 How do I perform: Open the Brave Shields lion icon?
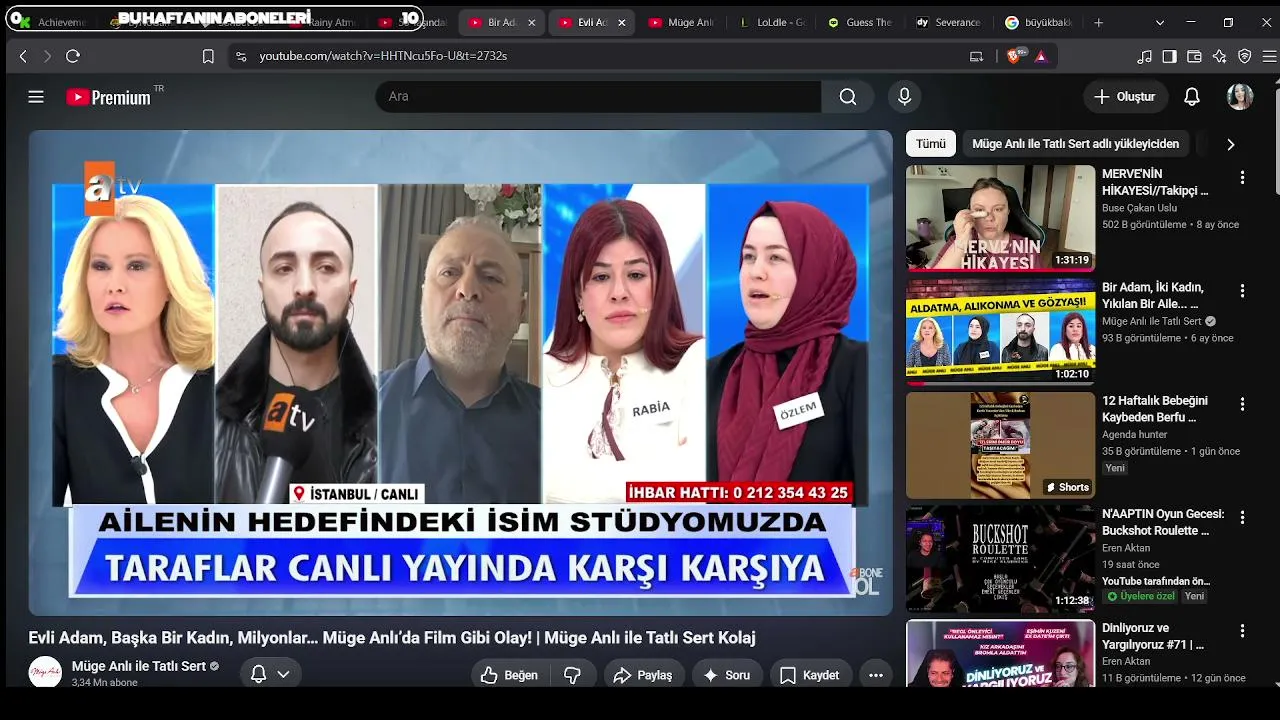(1014, 57)
